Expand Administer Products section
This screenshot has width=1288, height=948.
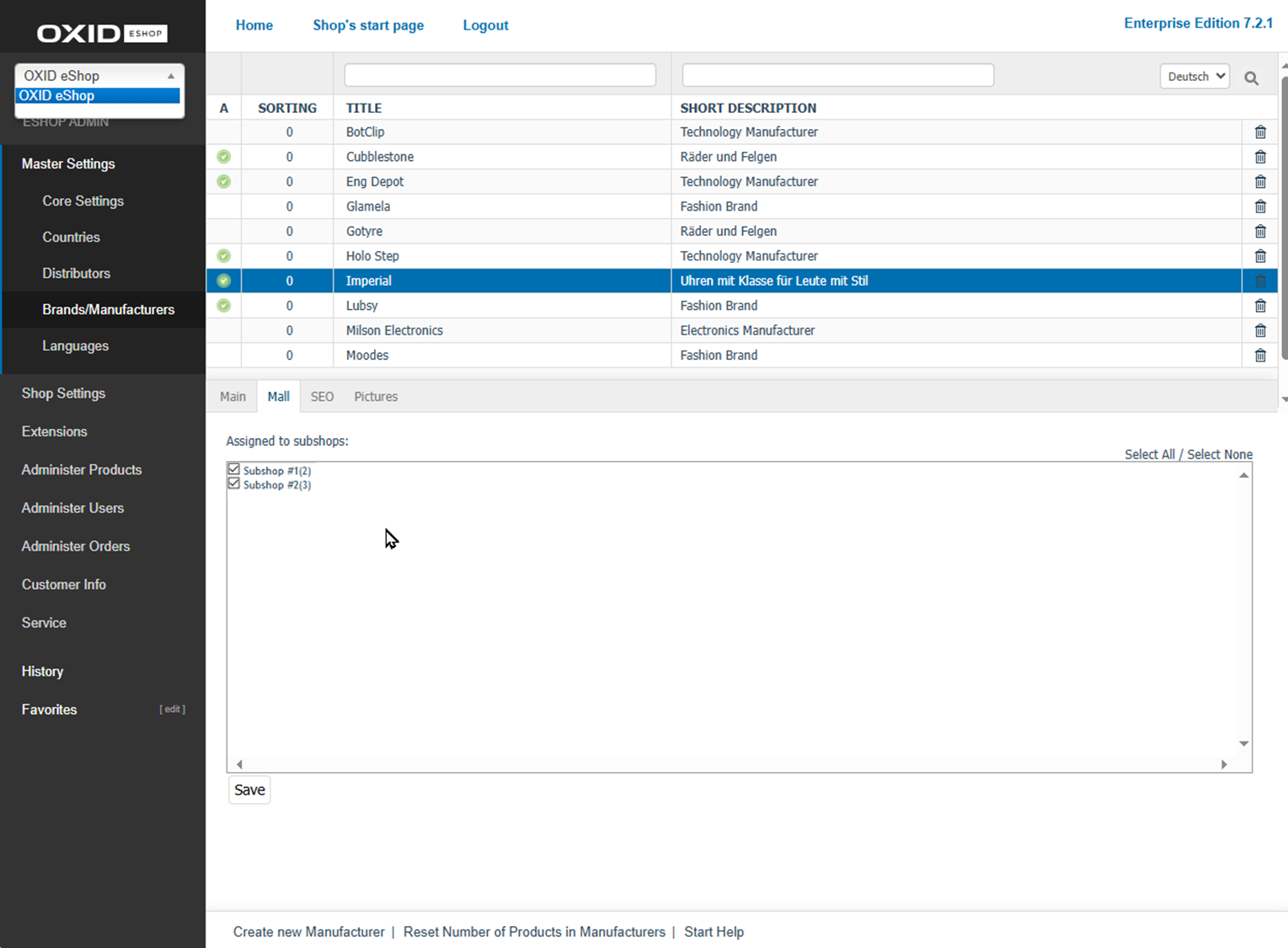point(82,470)
